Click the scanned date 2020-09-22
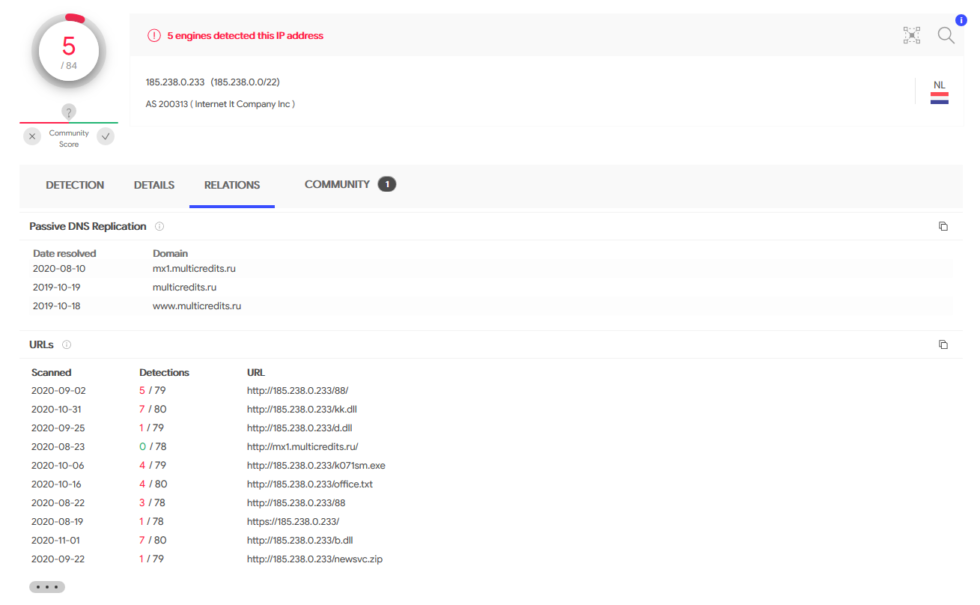The image size is (980, 605). (x=58, y=559)
